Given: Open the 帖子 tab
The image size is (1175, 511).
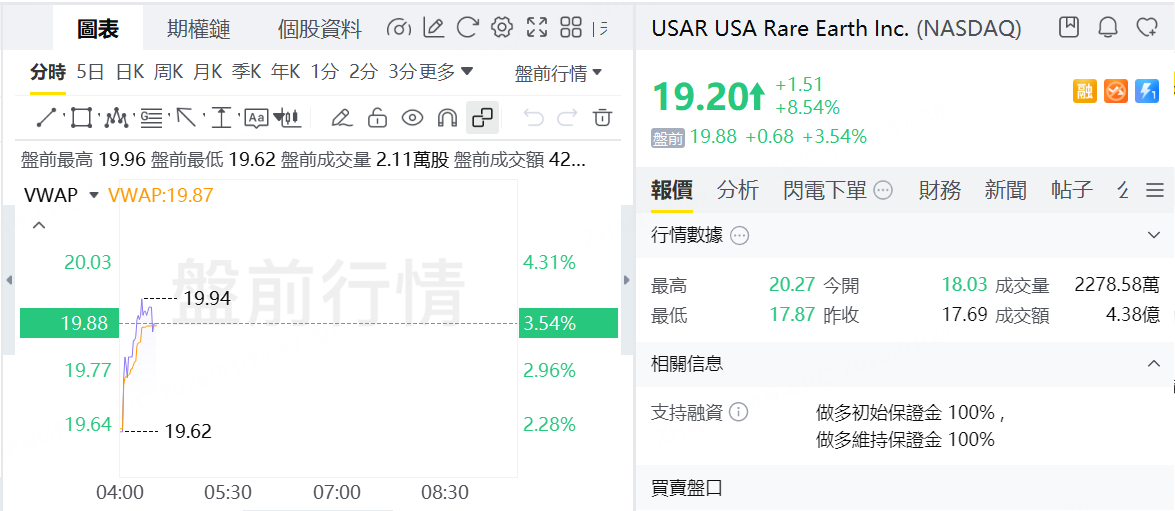Looking at the screenshot, I should point(1072,190).
